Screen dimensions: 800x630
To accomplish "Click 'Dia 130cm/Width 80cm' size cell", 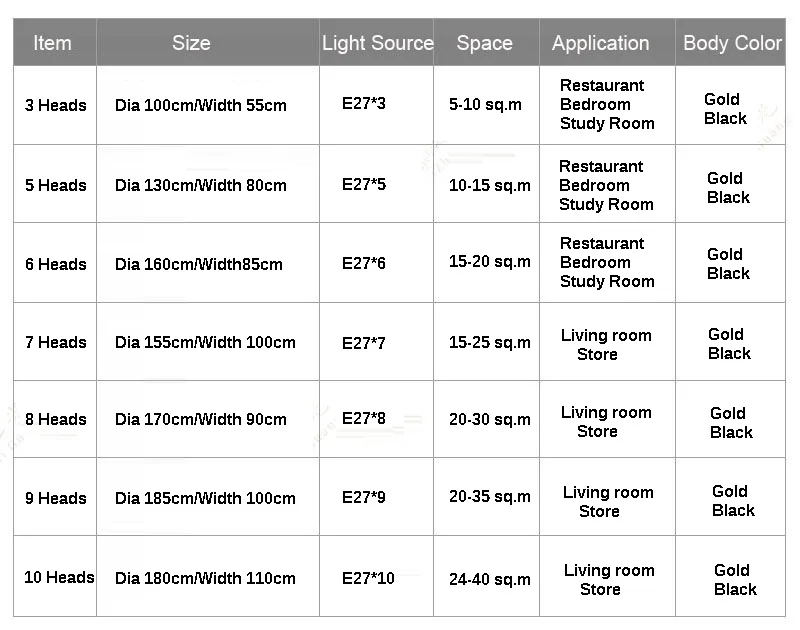I will click(x=208, y=184).
